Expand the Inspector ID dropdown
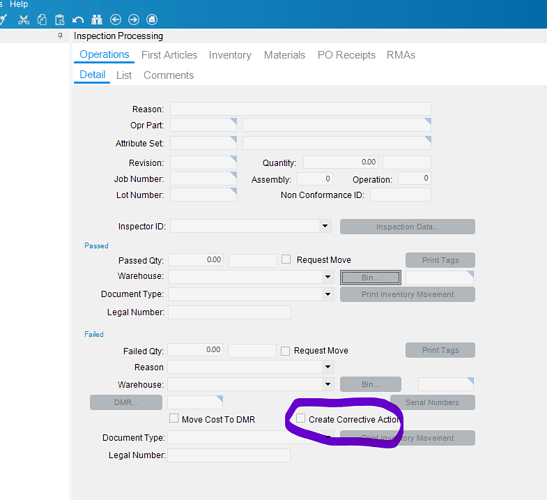The width and height of the screenshot is (547, 500). pyautogui.click(x=325, y=226)
